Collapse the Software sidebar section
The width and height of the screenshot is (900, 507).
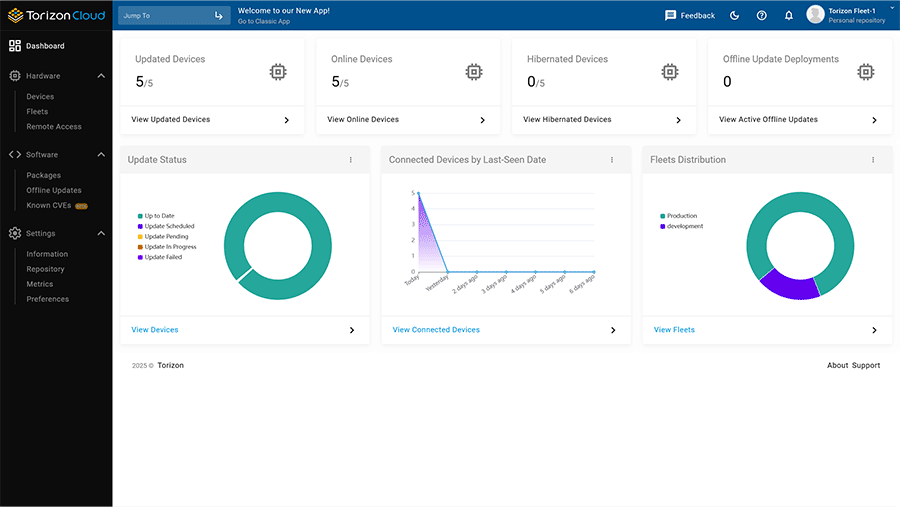tap(101, 155)
